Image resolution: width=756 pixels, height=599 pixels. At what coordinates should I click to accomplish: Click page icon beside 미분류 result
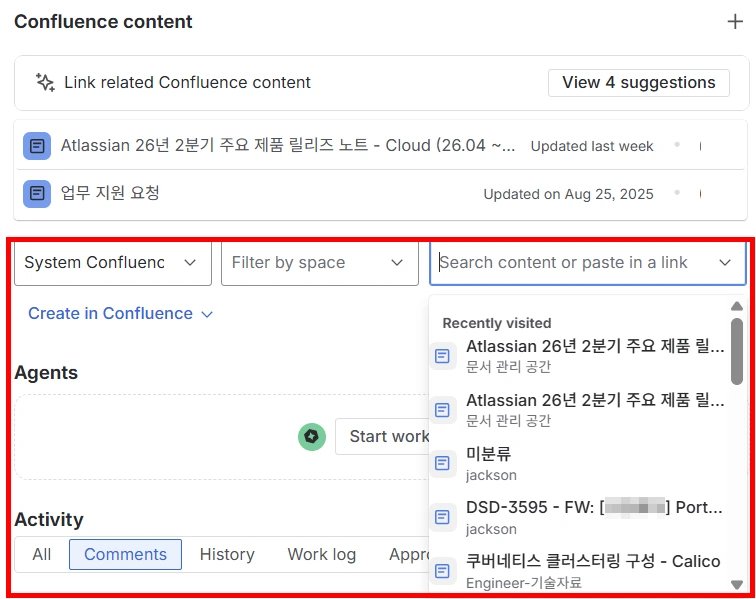(442, 463)
